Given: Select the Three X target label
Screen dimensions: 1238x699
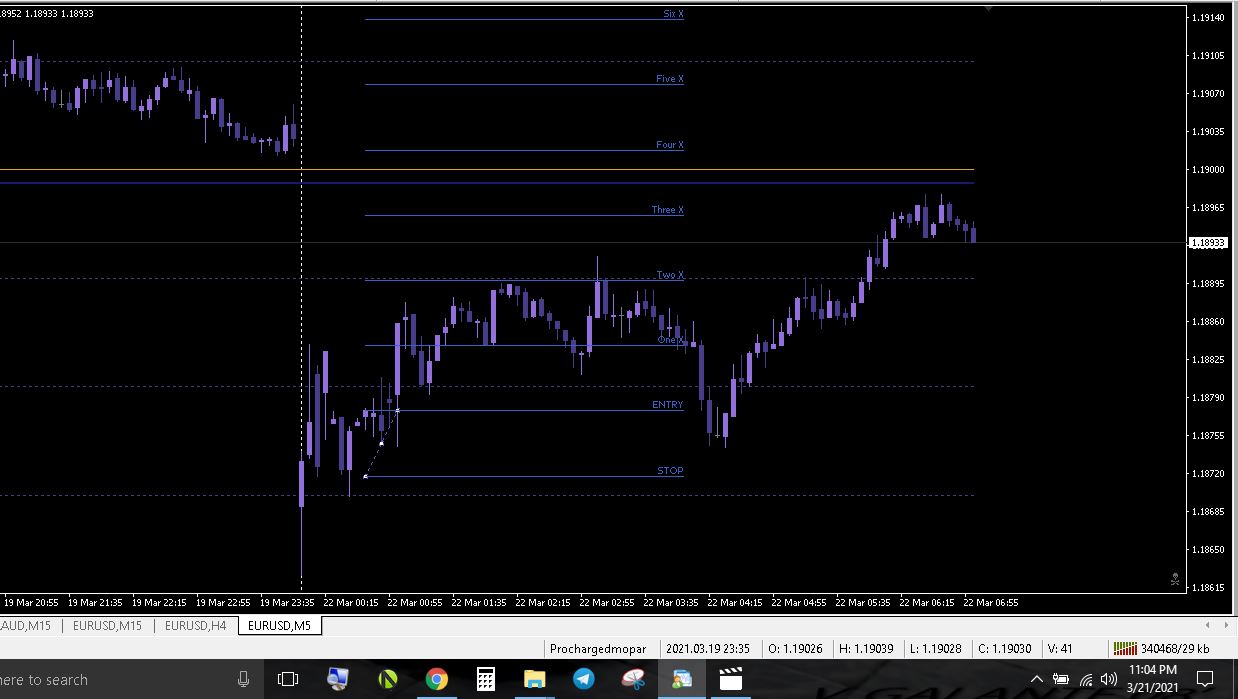Looking at the screenshot, I should click(667, 210).
